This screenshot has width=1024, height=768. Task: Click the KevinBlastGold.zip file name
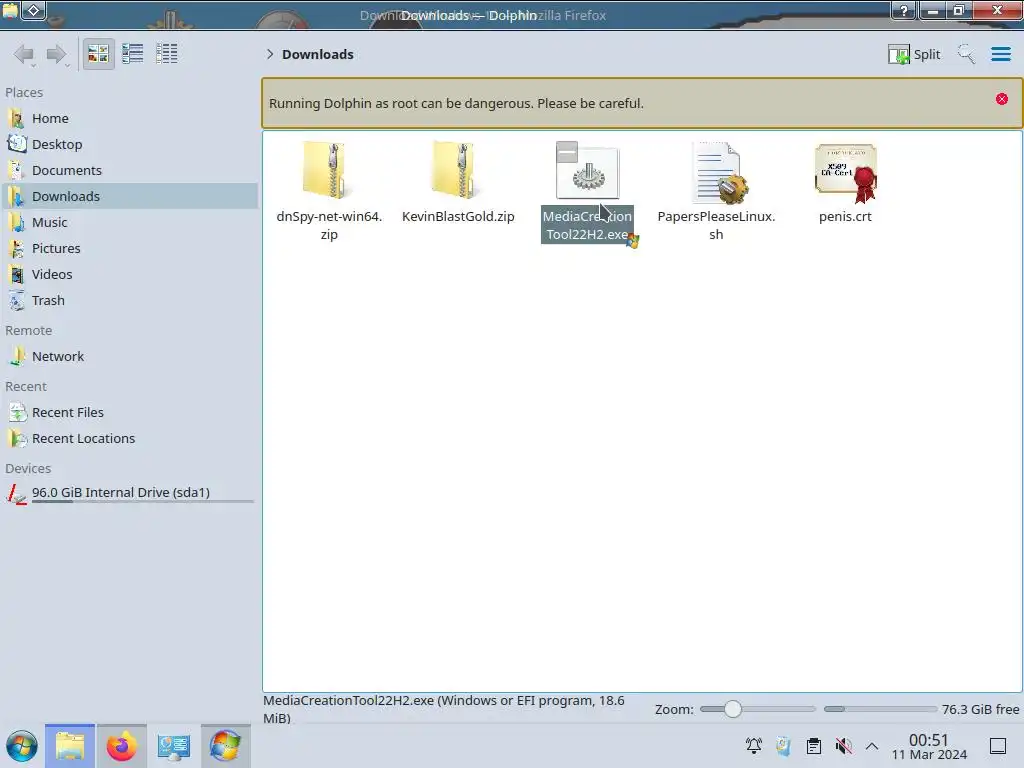[x=458, y=217]
